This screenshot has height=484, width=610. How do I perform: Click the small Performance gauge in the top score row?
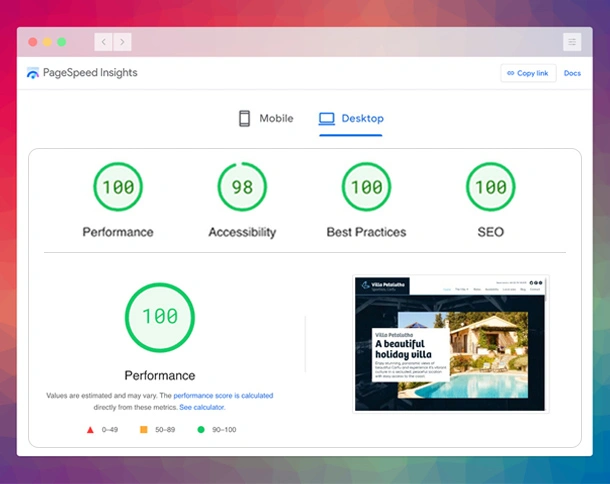click(118, 187)
